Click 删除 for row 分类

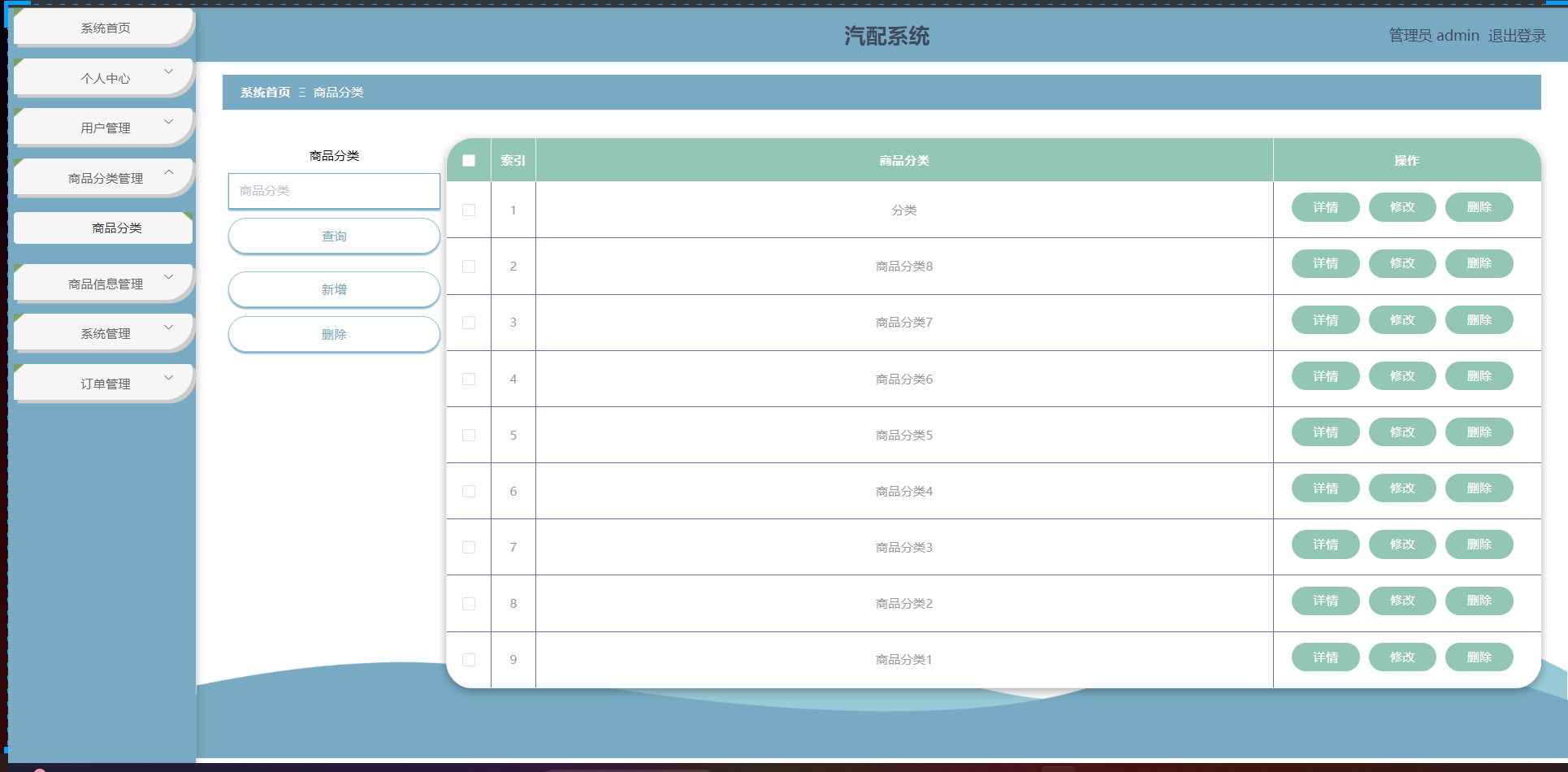tap(1479, 207)
